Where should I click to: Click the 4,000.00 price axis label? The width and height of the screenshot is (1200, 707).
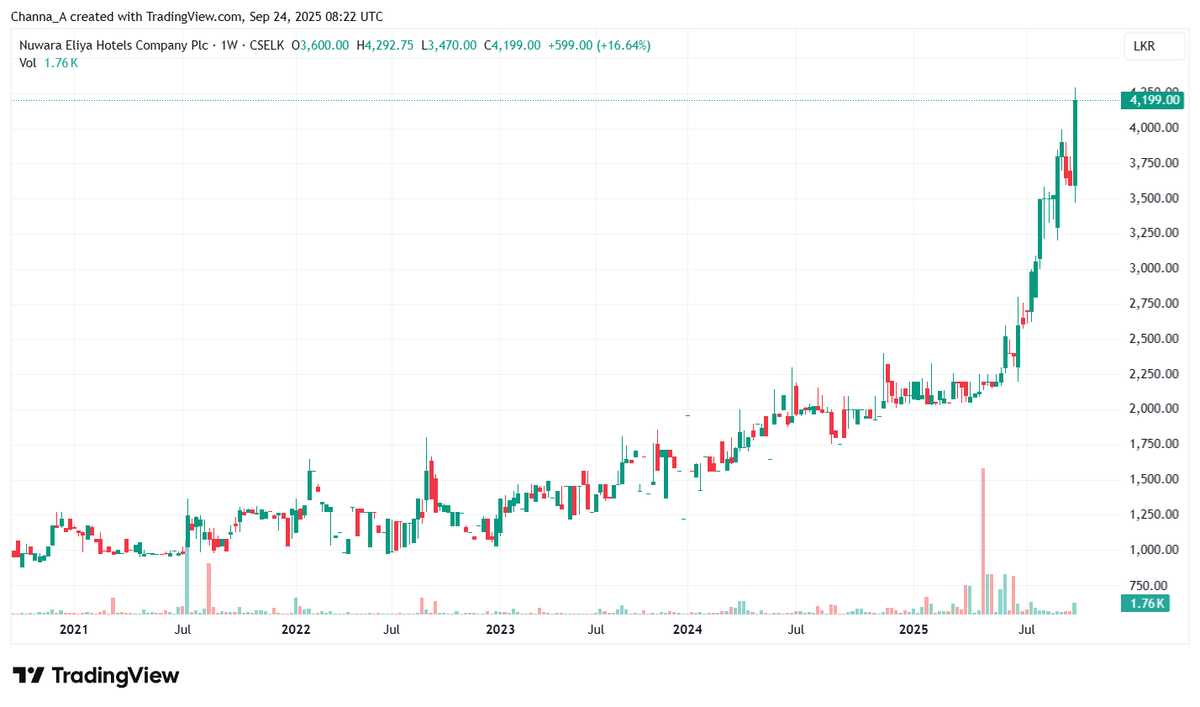tap(1154, 128)
